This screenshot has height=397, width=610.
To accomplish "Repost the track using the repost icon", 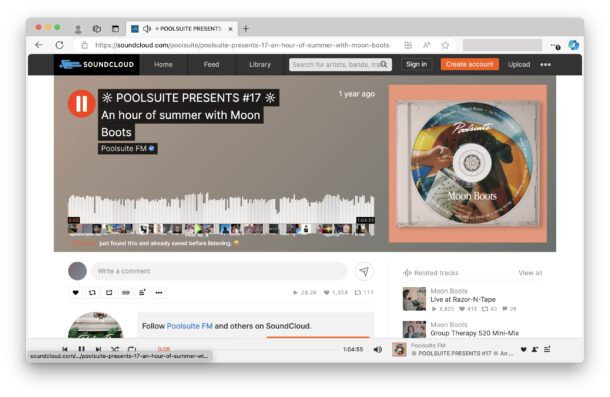I will click(92, 293).
